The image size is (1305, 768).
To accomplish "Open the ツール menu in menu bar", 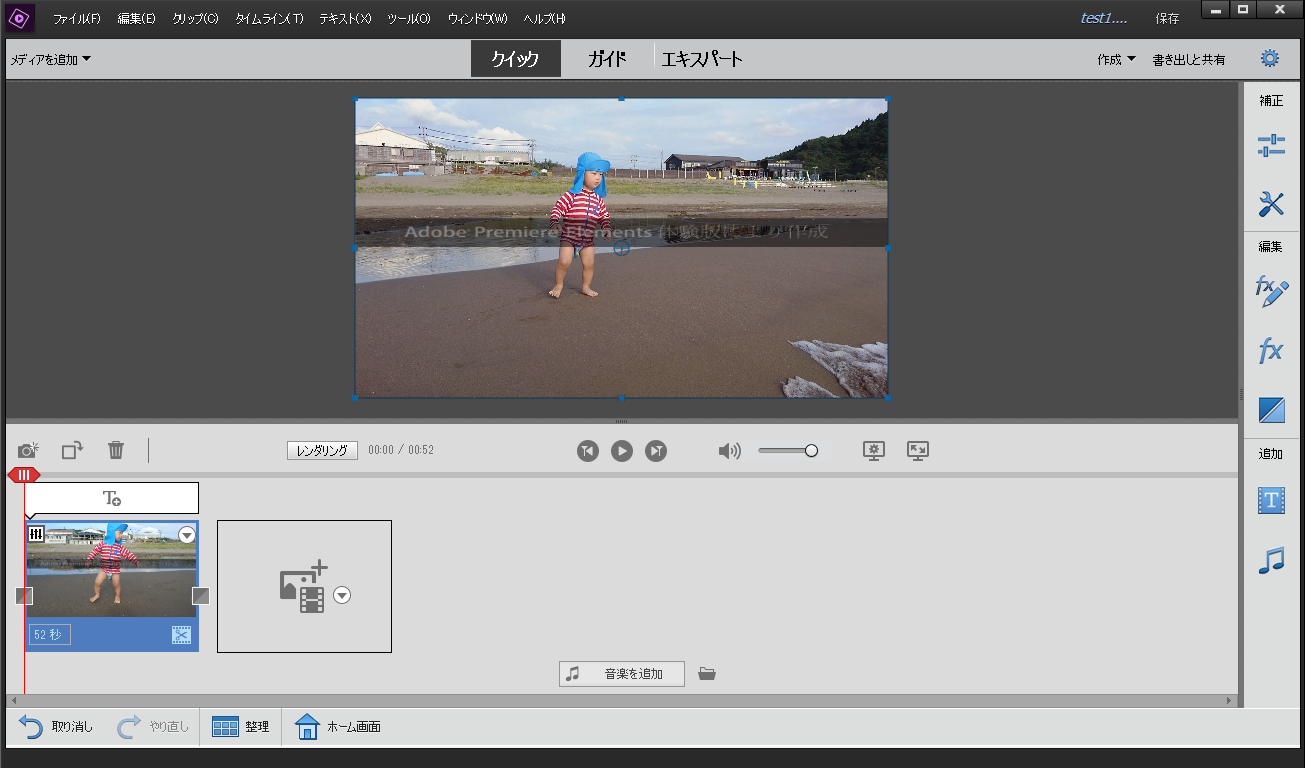I will [x=407, y=18].
